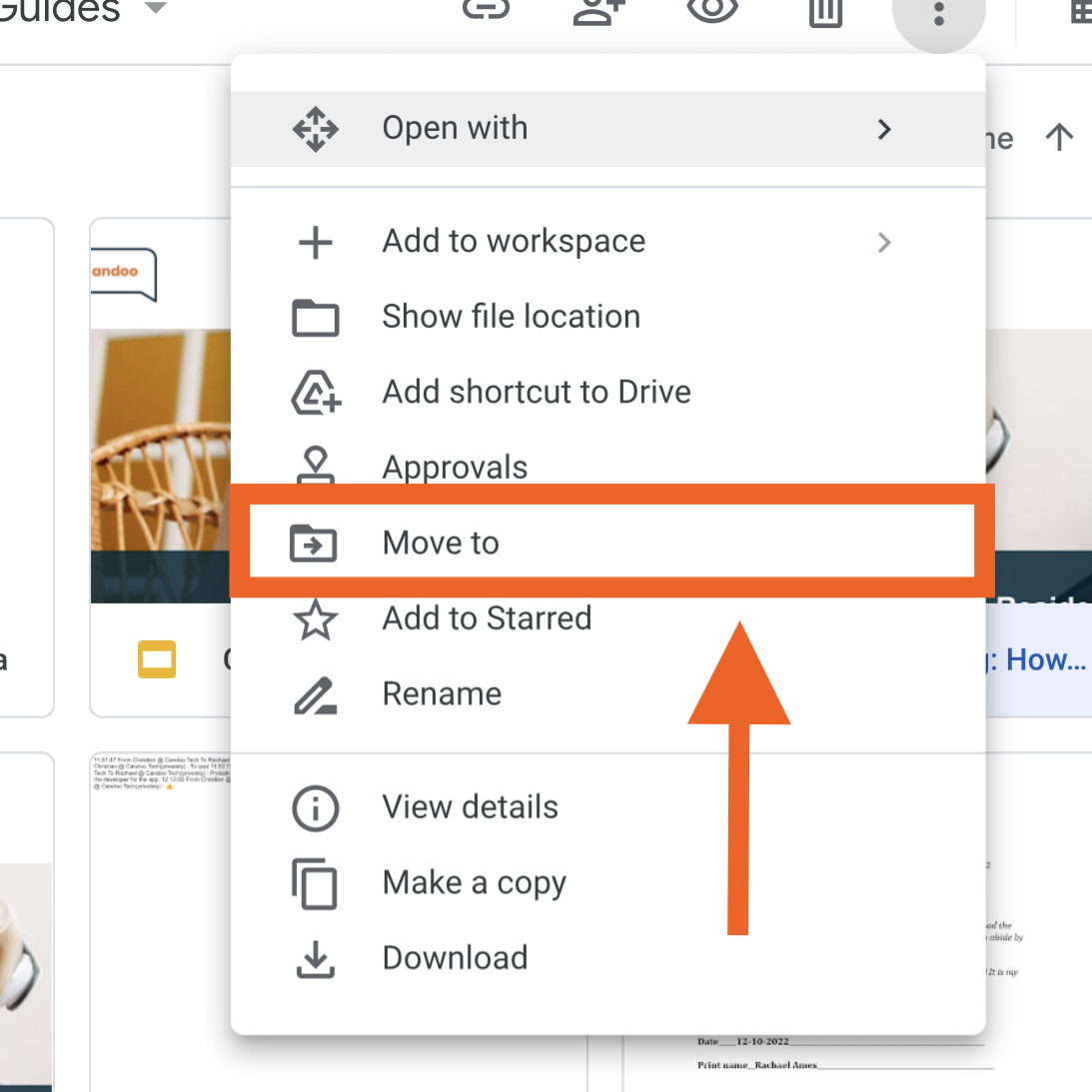
Task: Click the copy link icon in toolbar
Action: 487,10
